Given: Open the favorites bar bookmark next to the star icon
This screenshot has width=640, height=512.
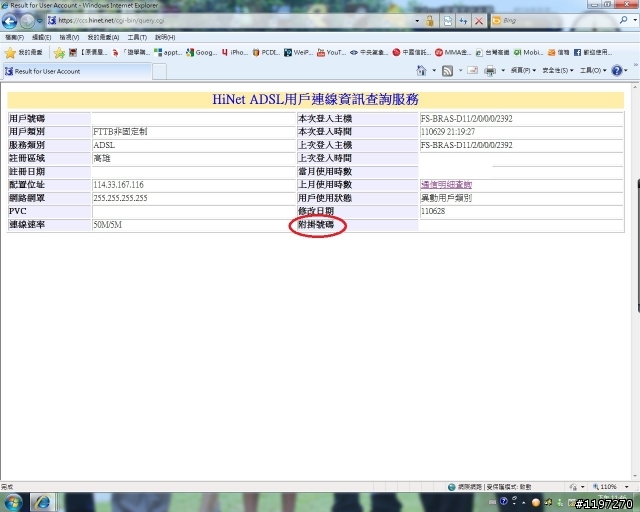Looking at the screenshot, I should (x=88, y=52).
